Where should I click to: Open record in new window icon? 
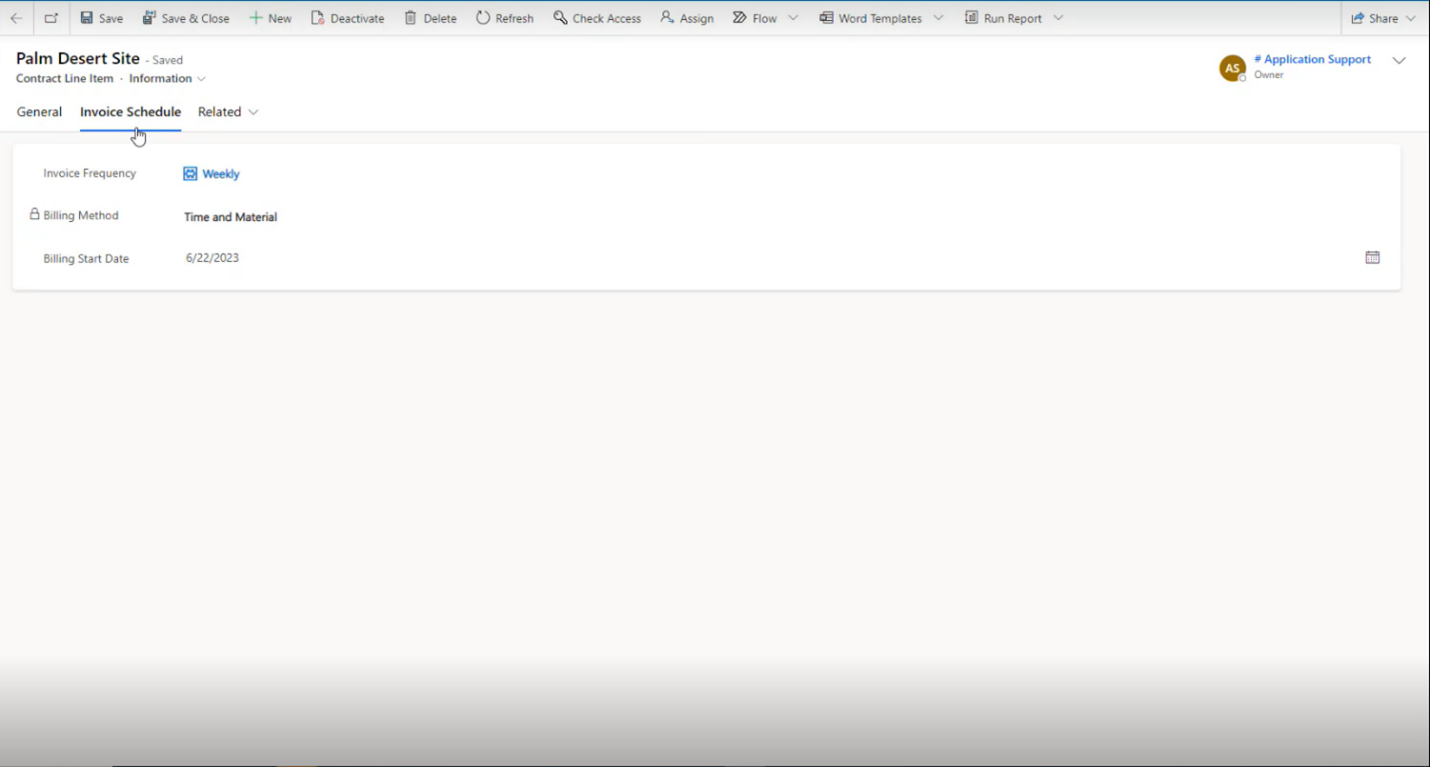pyautogui.click(x=51, y=18)
